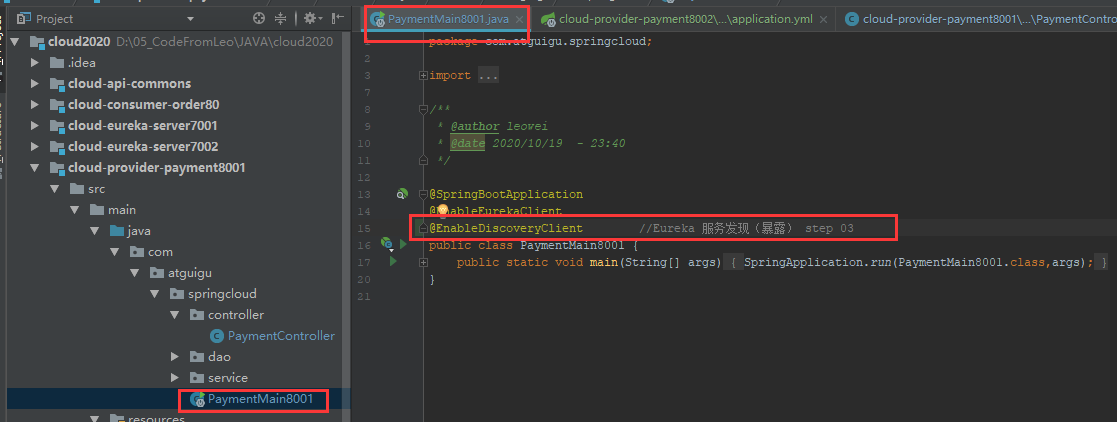Collapse the cloud-provider-payment8001 module
This screenshot has width=1117, height=422.
[x=35, y=168]
